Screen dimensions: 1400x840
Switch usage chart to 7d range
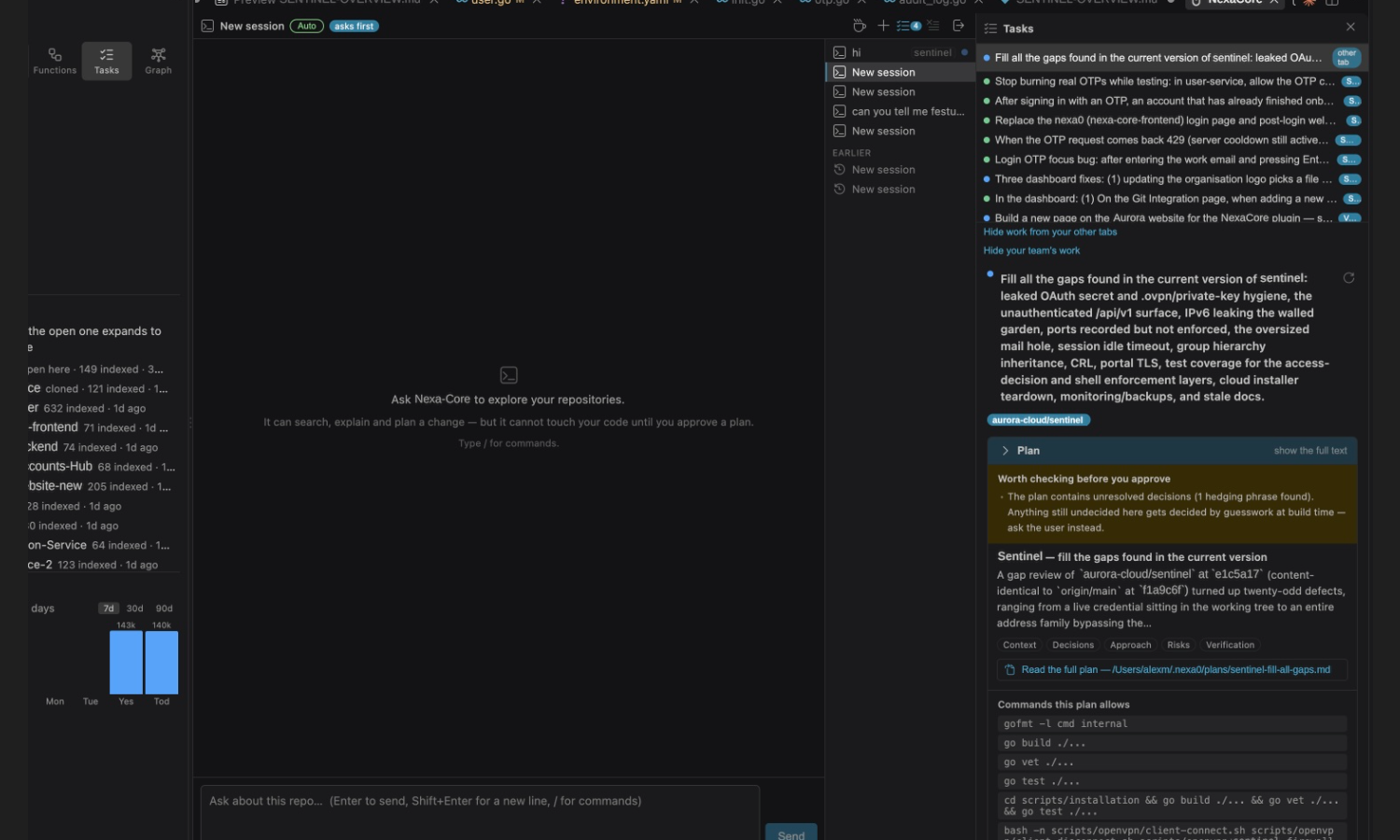(x=108, y=609)
